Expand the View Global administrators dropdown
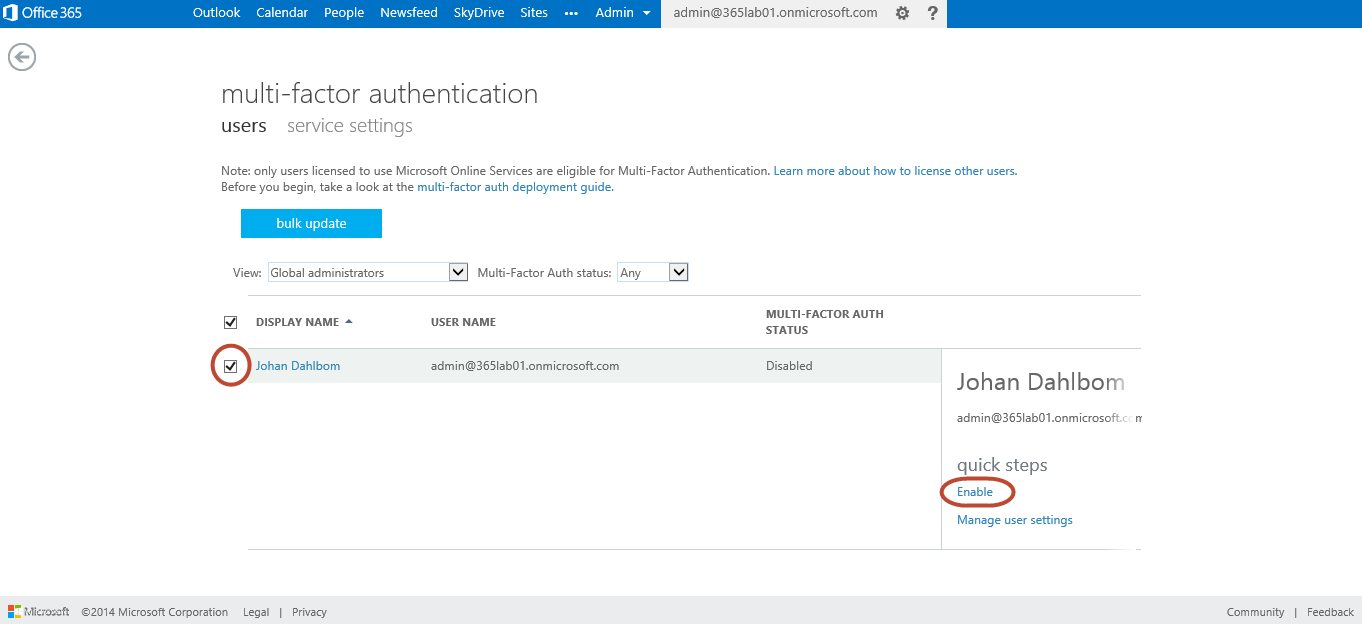Viewport: 1362px width, 624px height. click(x=458, y=272)
